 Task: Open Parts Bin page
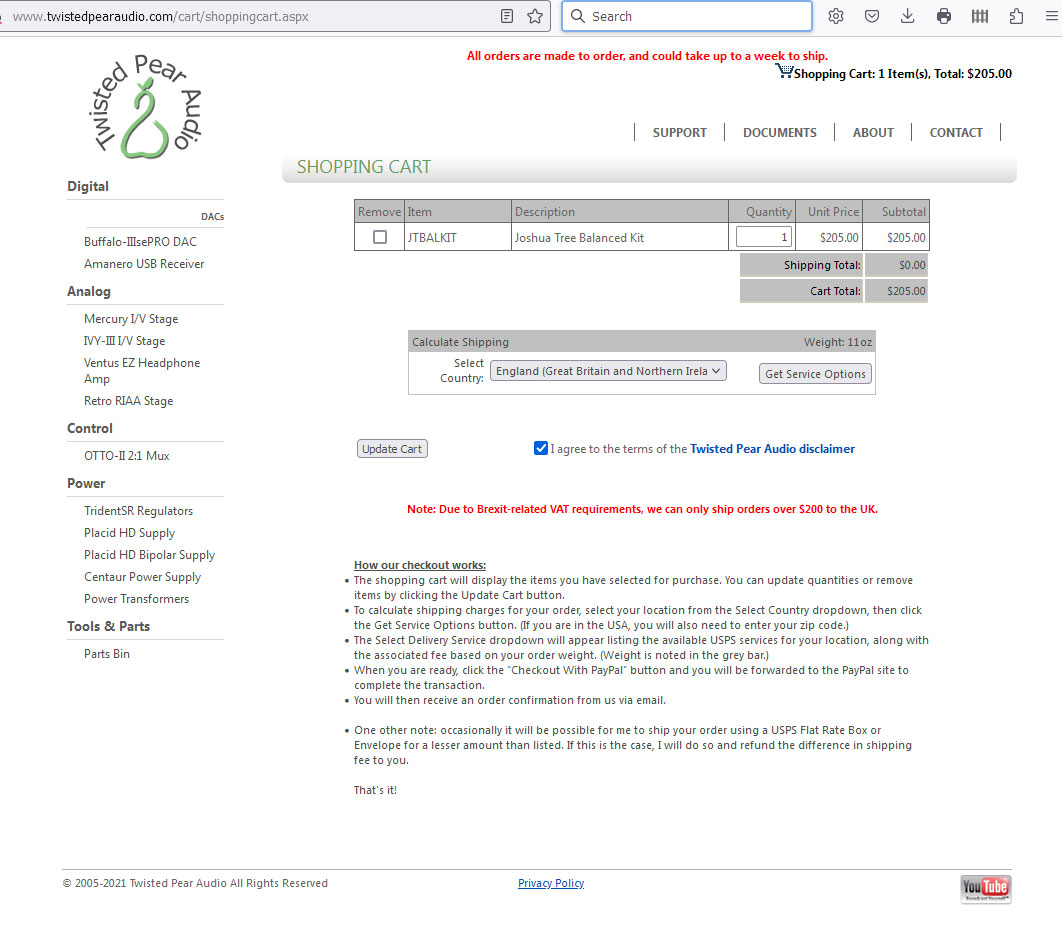point(107,654)
